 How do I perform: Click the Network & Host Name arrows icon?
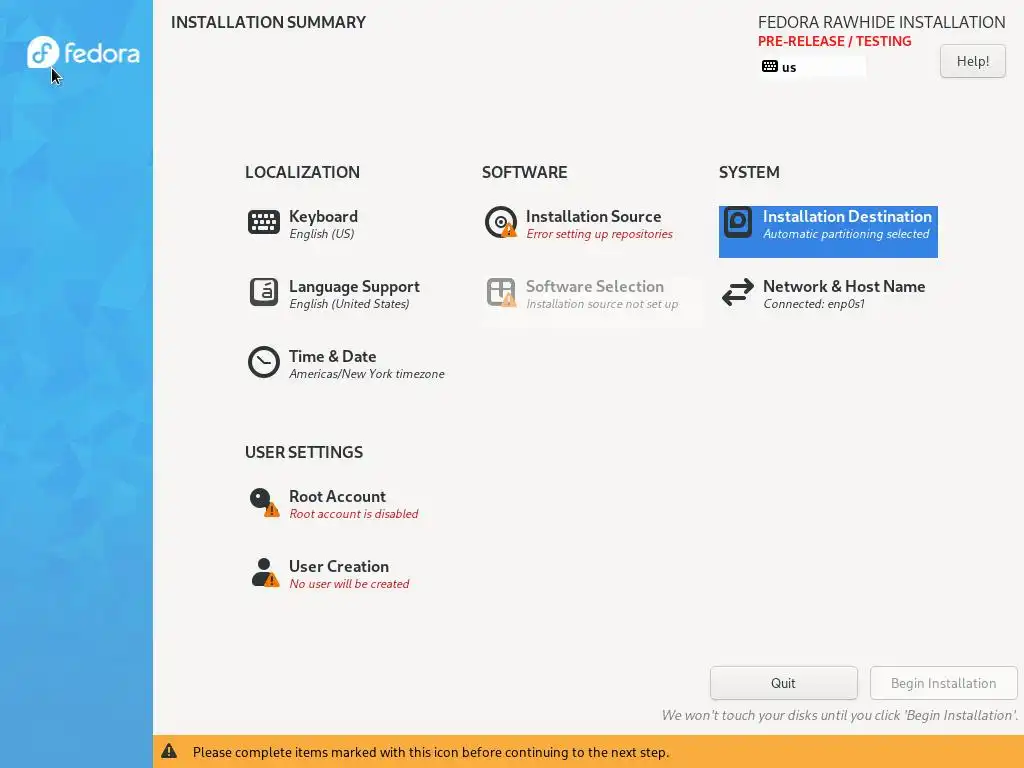pyautogui.click(x=738, y=292)
